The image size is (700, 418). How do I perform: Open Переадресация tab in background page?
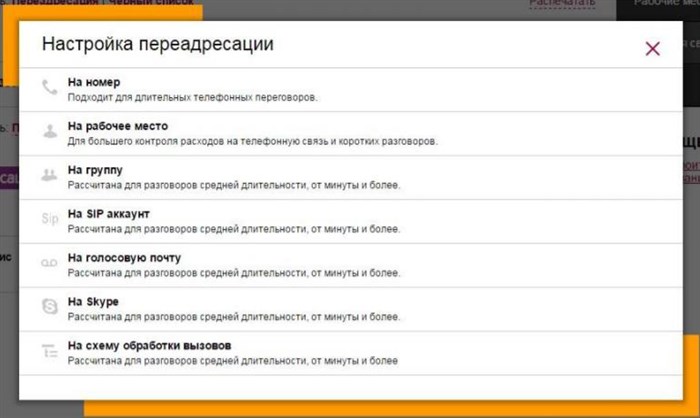54,2
